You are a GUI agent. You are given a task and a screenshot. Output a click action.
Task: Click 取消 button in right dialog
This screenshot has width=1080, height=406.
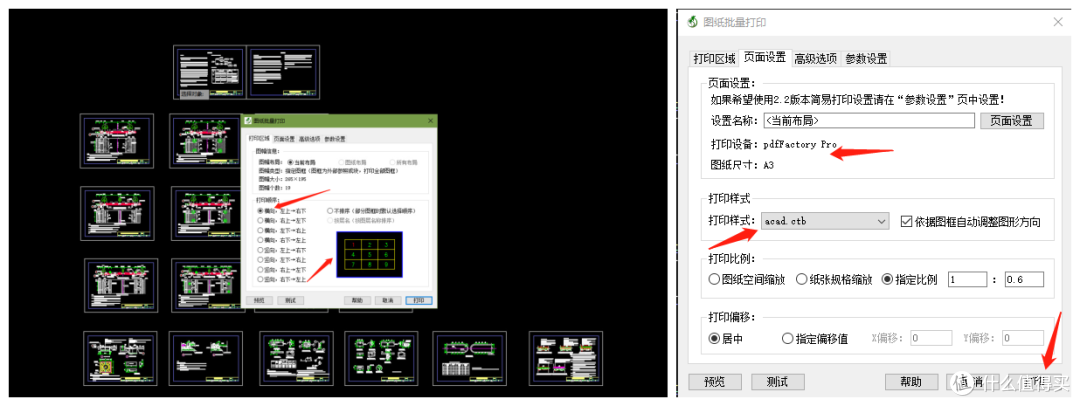click(x=973, y=382)
